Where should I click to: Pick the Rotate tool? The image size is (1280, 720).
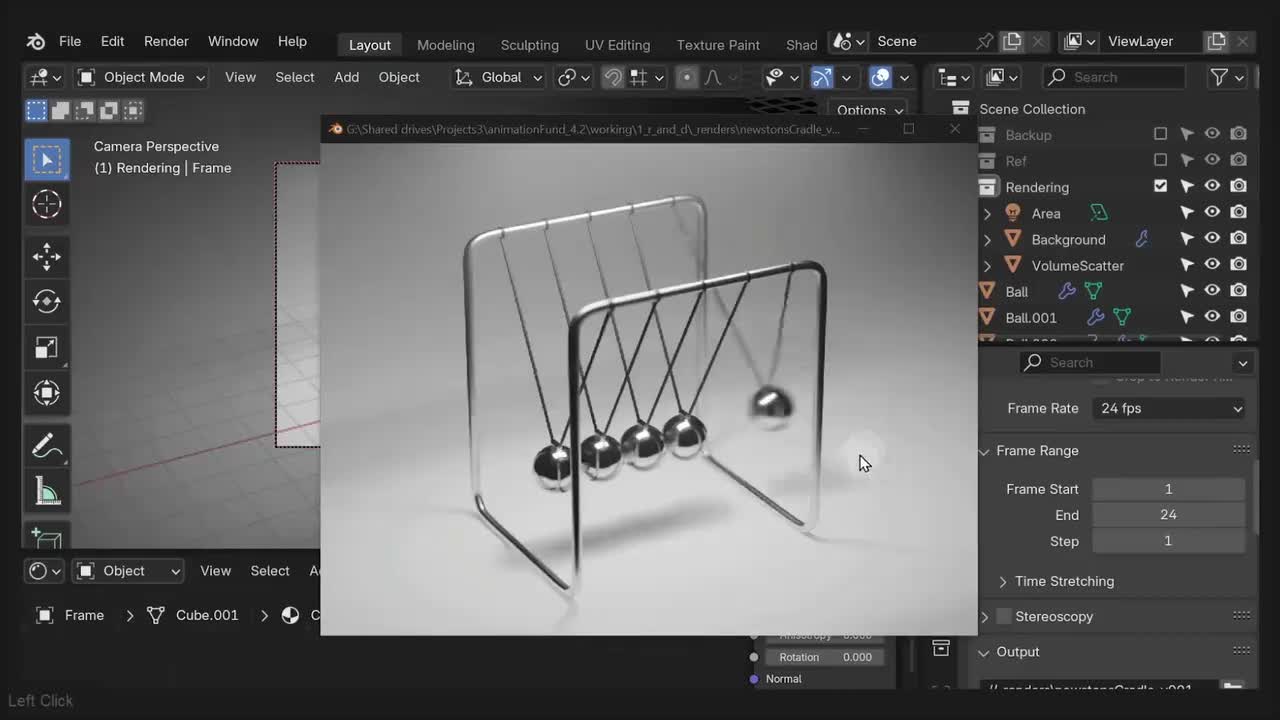pos(47,301)
